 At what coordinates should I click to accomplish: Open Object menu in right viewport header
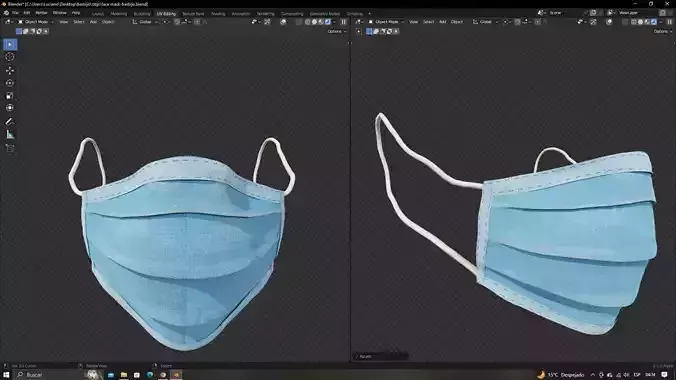tap(457, 22)
